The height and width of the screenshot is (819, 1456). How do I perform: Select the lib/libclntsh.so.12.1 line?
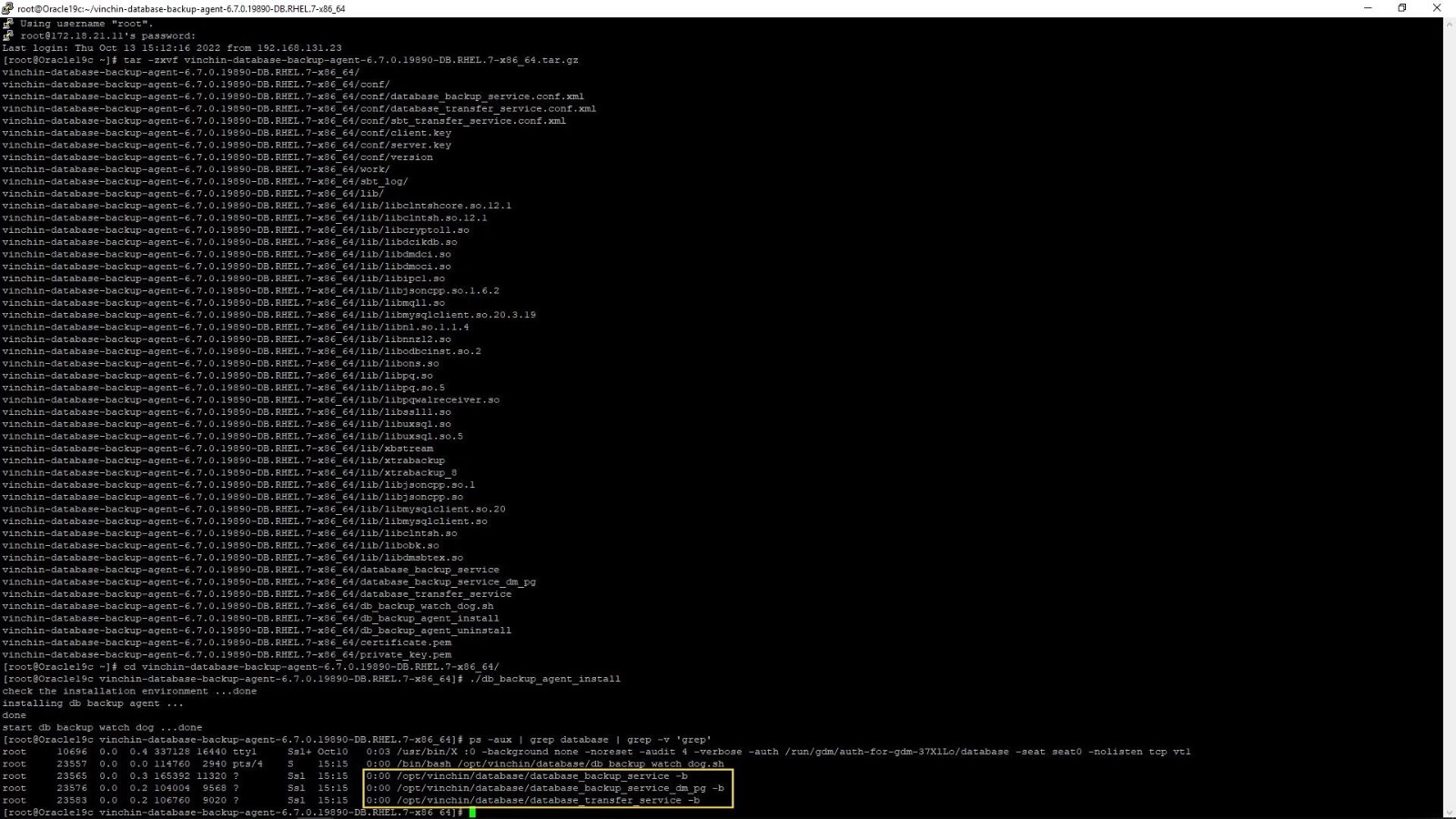pyautogui.click(x=245, y=217)
